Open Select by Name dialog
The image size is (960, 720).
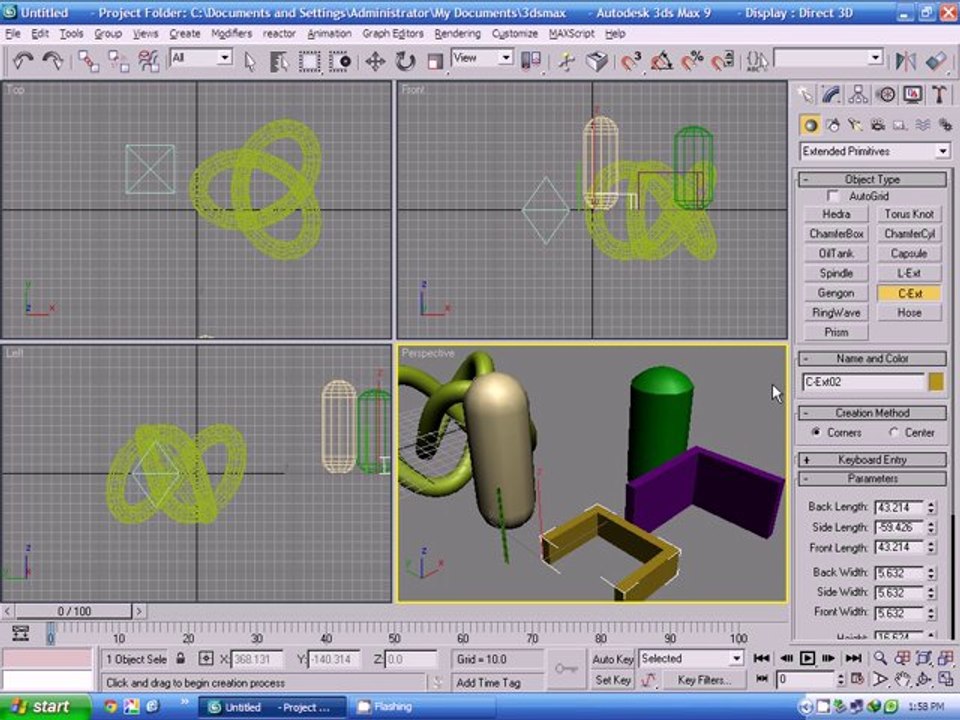[x=279, y=61]
